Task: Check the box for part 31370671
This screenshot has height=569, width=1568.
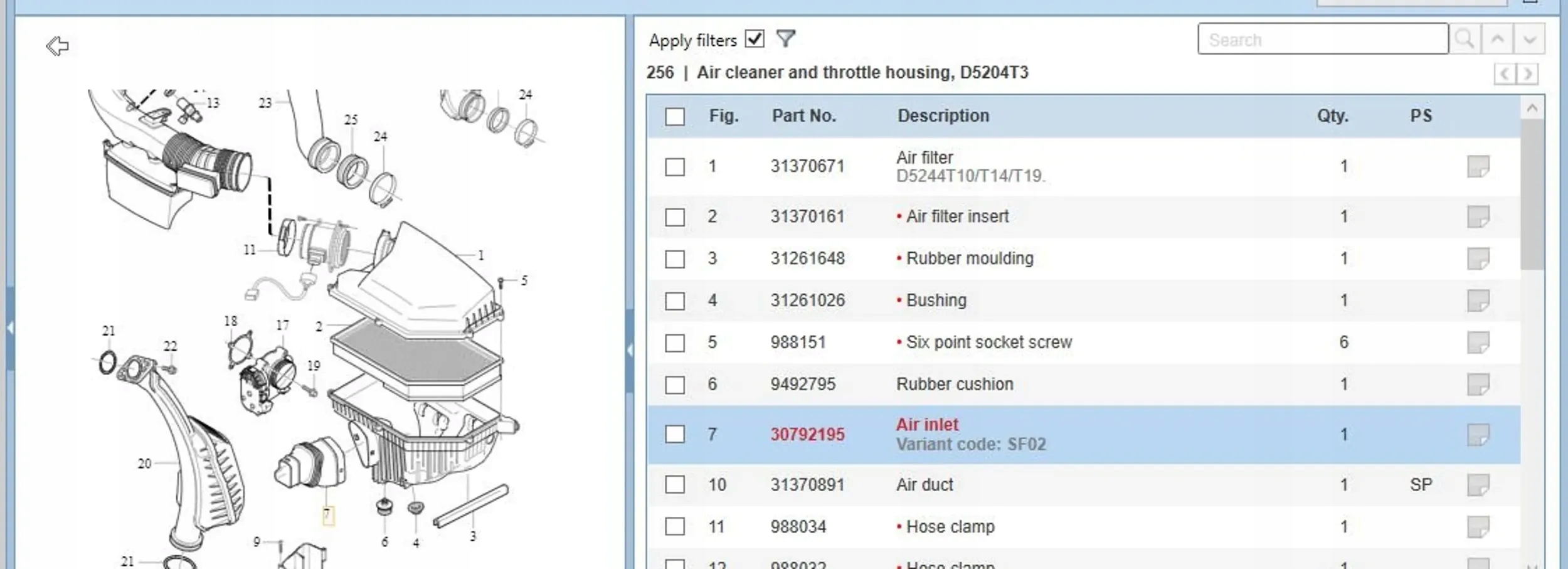Action: pos(675,167)
